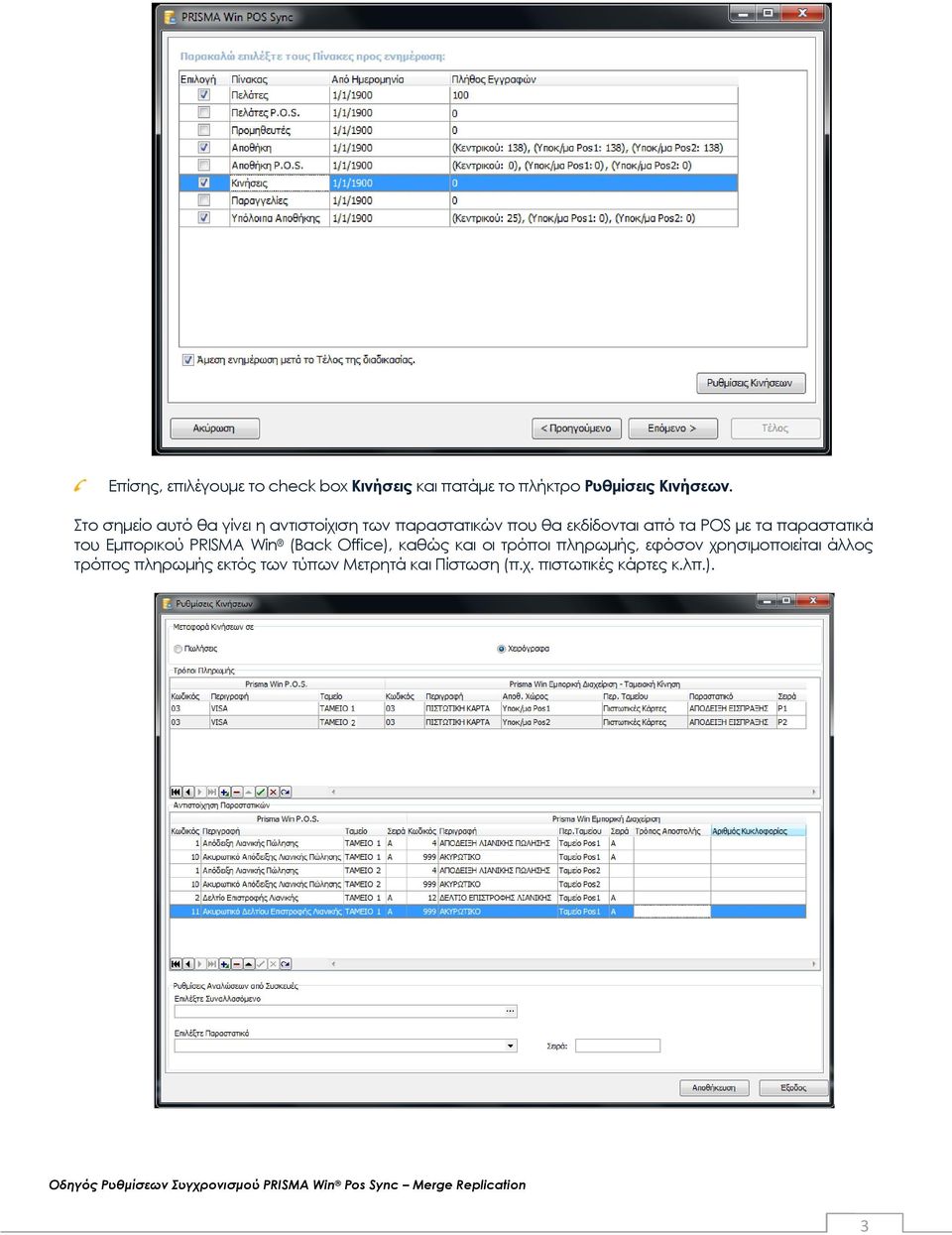Viewport: 952px width, 1235px height.
Task: Click the Ακύρωση button
Action: tap(214, 429)
